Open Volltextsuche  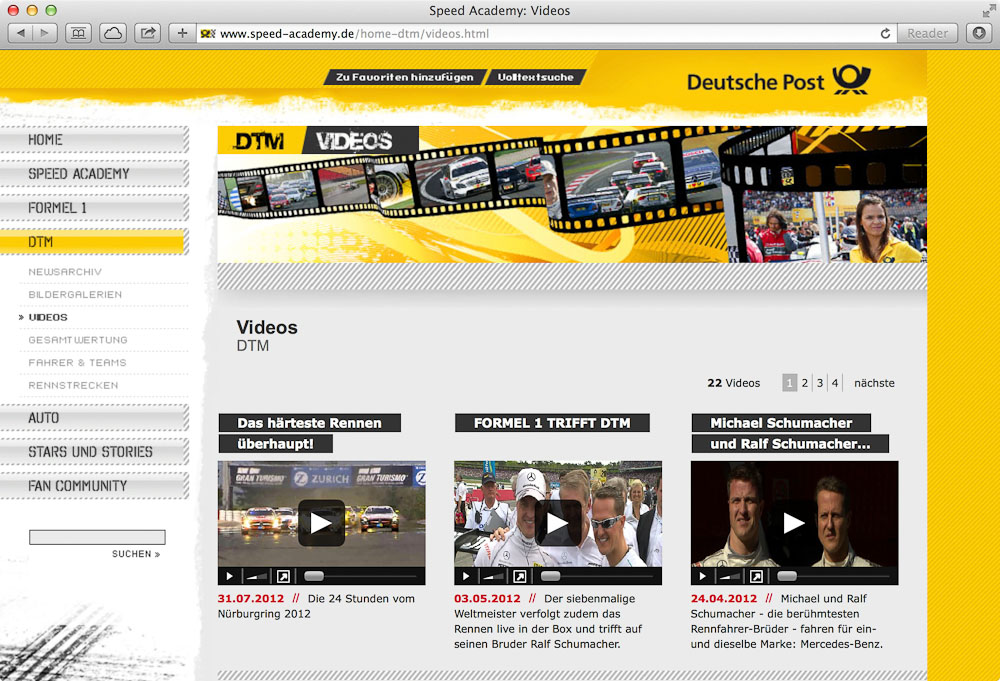[536, 77]
